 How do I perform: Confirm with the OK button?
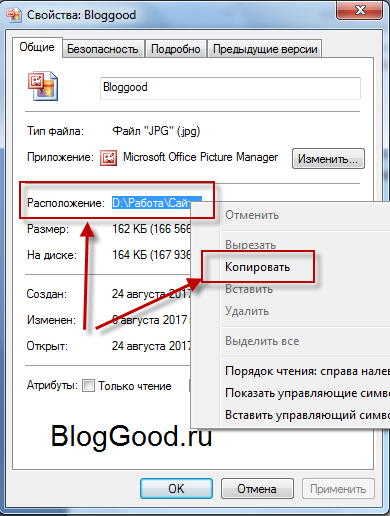[x=176, y=489]
